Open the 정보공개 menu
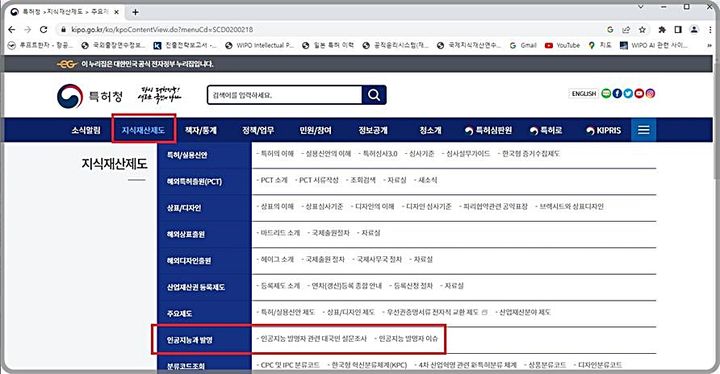 (x=373, y=130)
